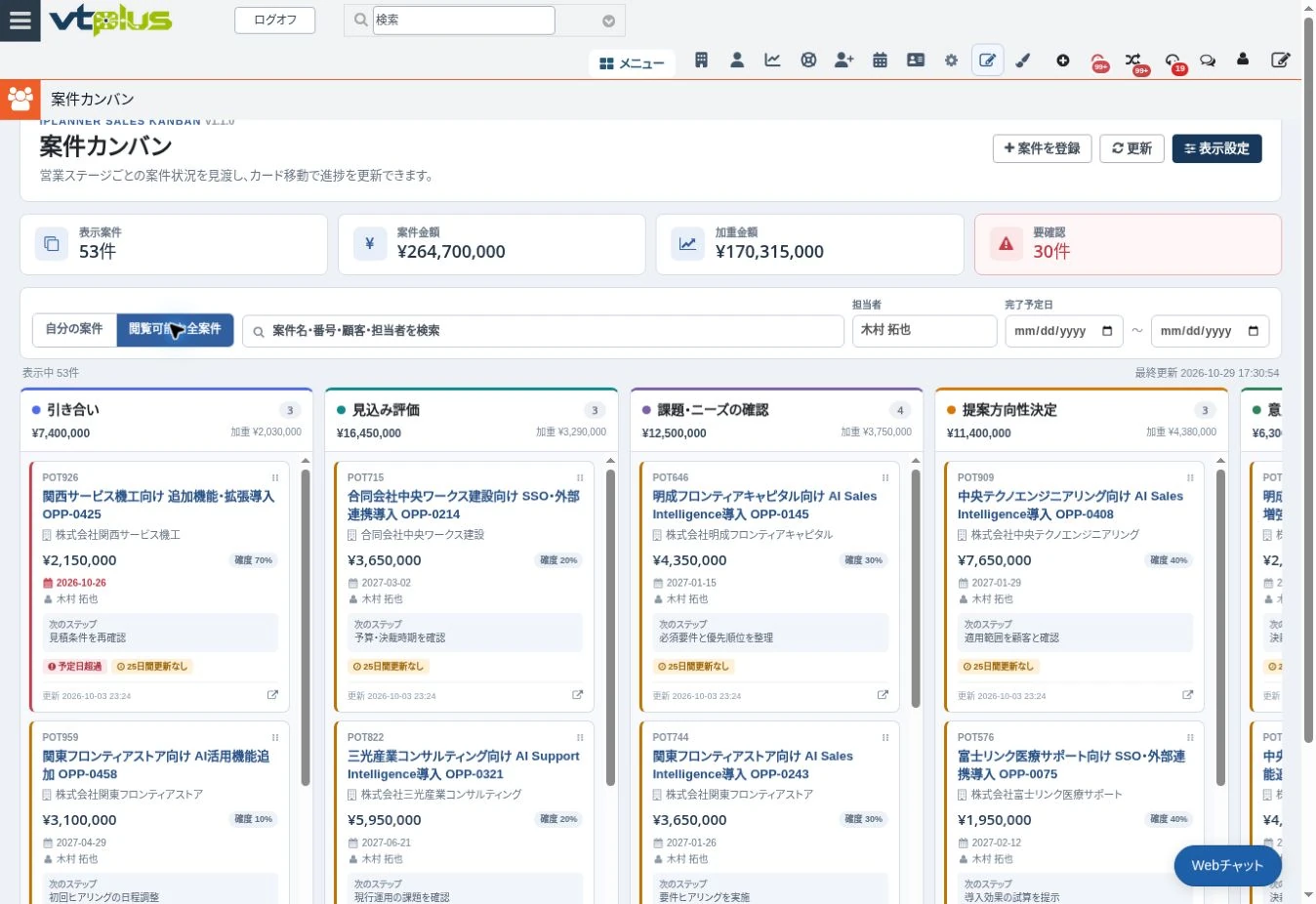Expand the search box dropdown arrow

point(608,21)
